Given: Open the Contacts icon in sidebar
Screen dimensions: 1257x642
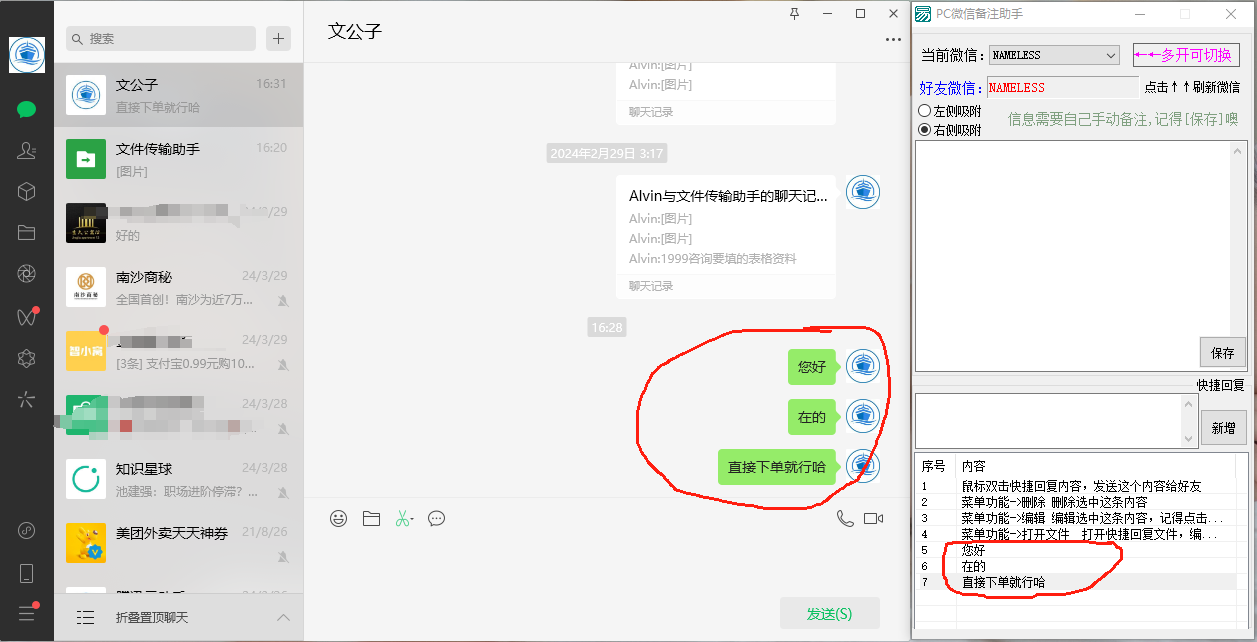Looking at the screenshot, I should click(x=27, y=150).
